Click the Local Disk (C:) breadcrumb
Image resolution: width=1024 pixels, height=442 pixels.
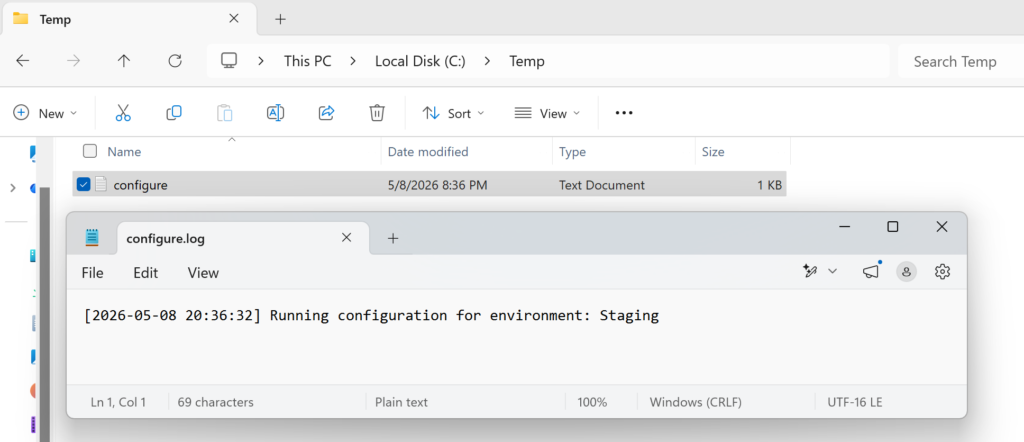tap(420, 61)
